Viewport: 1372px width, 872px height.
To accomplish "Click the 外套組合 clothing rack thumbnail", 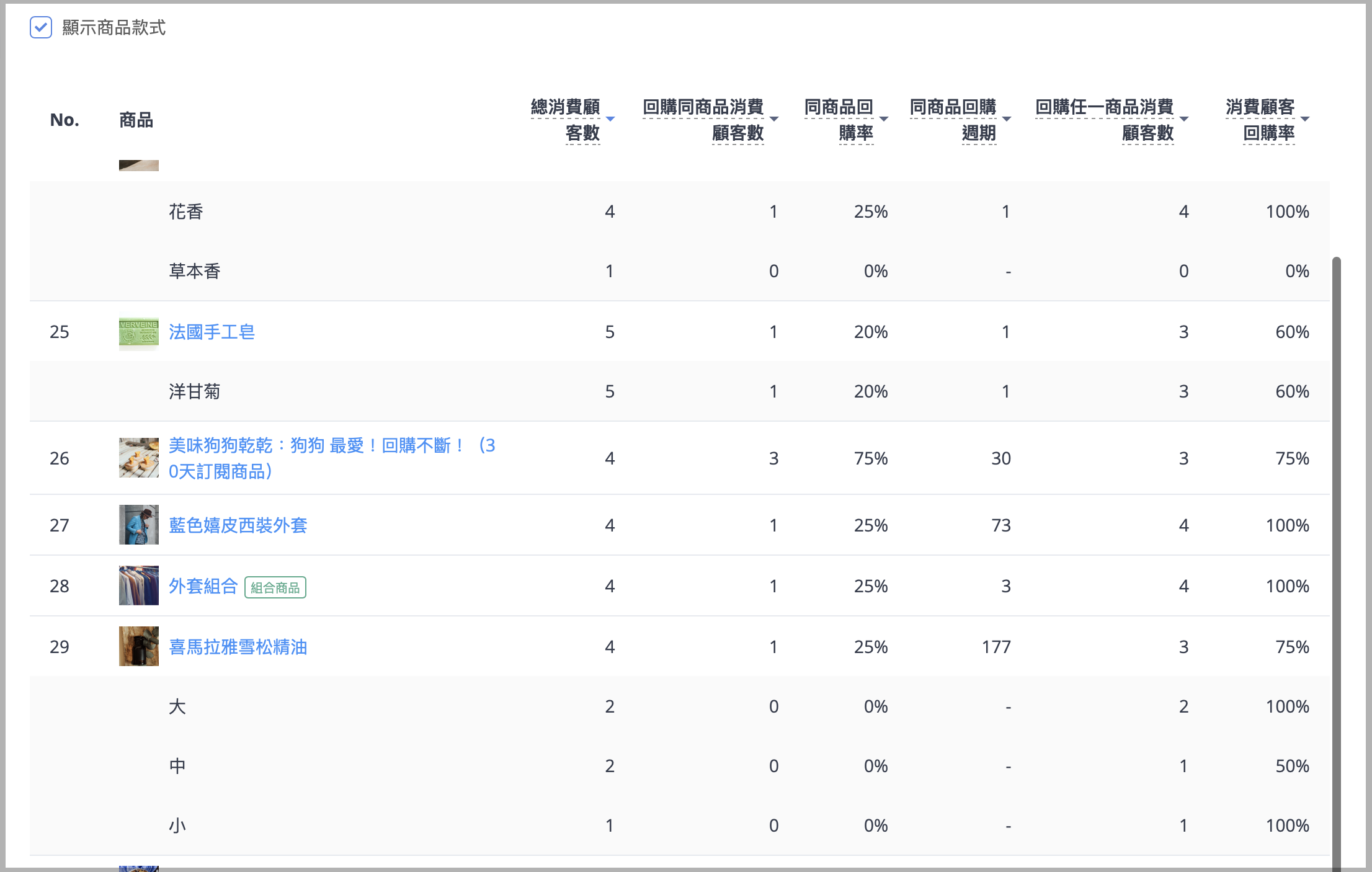I will (138, 585).
